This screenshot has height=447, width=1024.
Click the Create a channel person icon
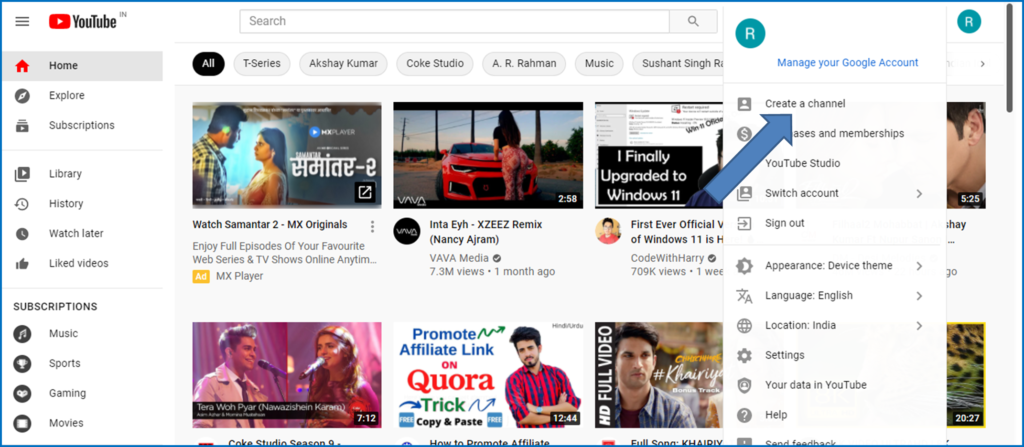tap(744, 103)
